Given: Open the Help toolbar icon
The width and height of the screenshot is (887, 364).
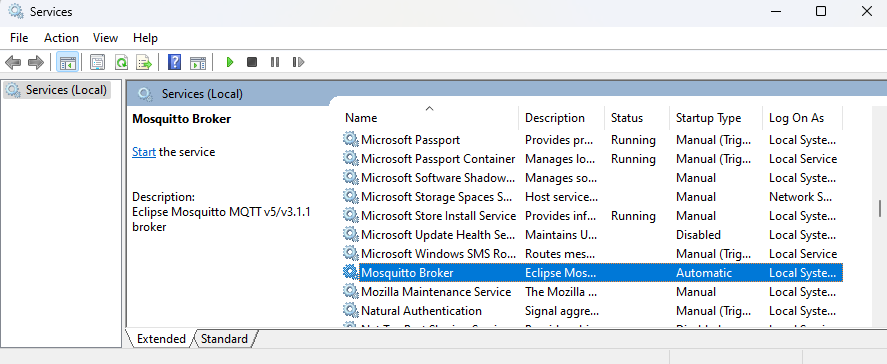Looking at the screenshot, I should point(175,62).
